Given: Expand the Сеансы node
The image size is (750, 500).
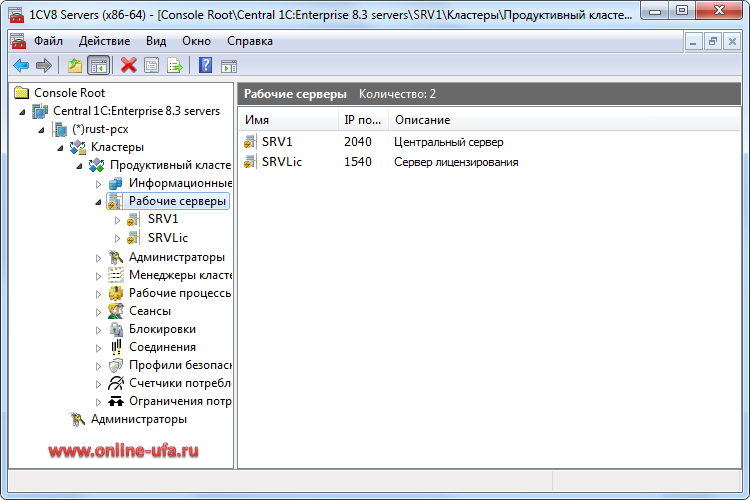Looking at the screenshot, I should 98,312.
